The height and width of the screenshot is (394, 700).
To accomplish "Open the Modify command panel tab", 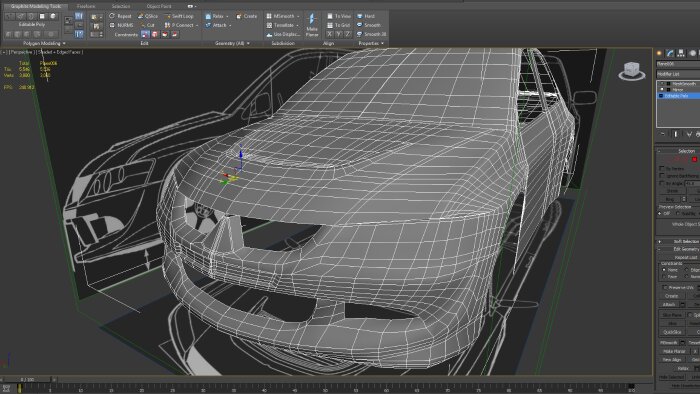I will tap(670, 53).
